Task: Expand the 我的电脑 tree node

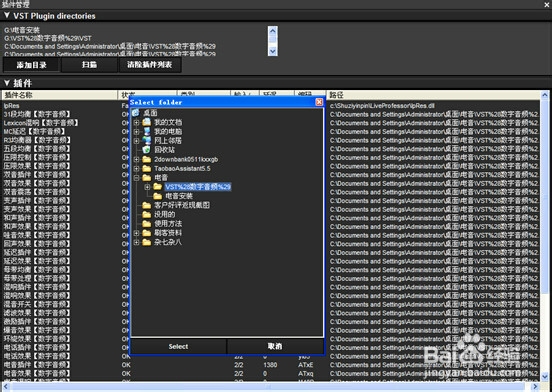Action: pos(137,132)
